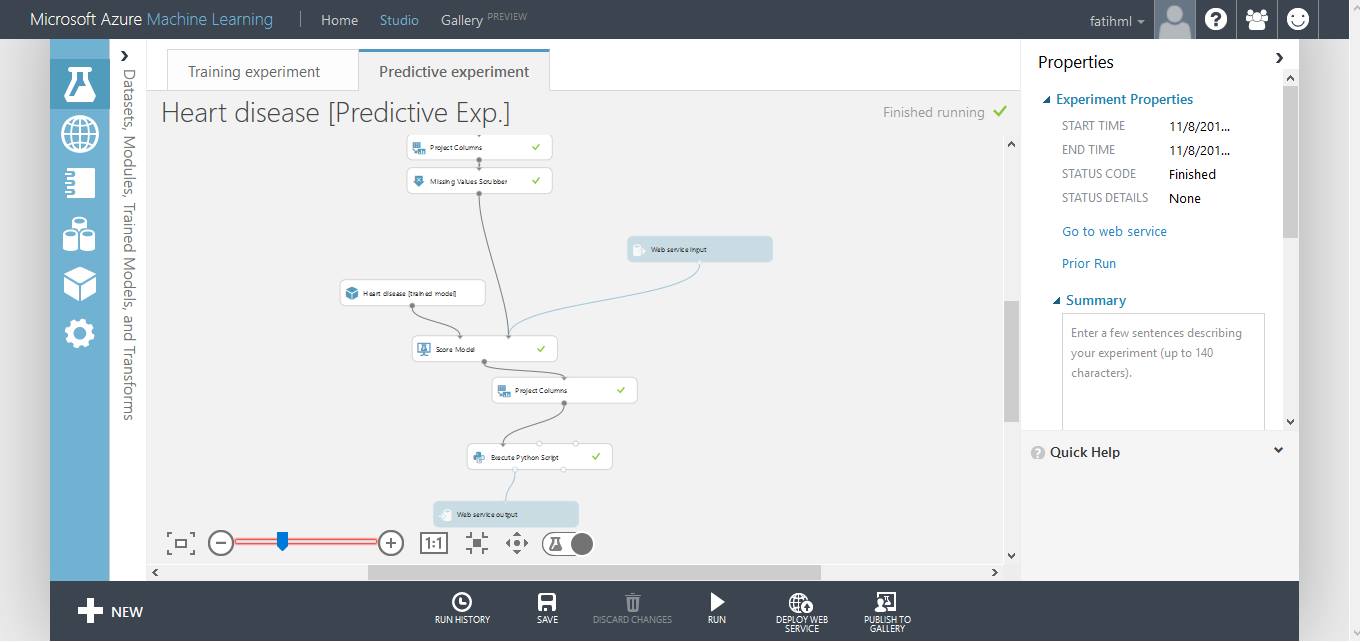Expand the Datasets, Modules panel chevron
This screenshot has width=1366, height=642.
click(125, 56)
